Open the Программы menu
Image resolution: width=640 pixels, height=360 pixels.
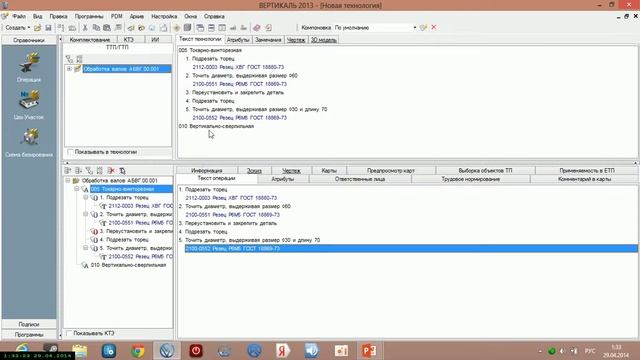(x=89, y=16)
